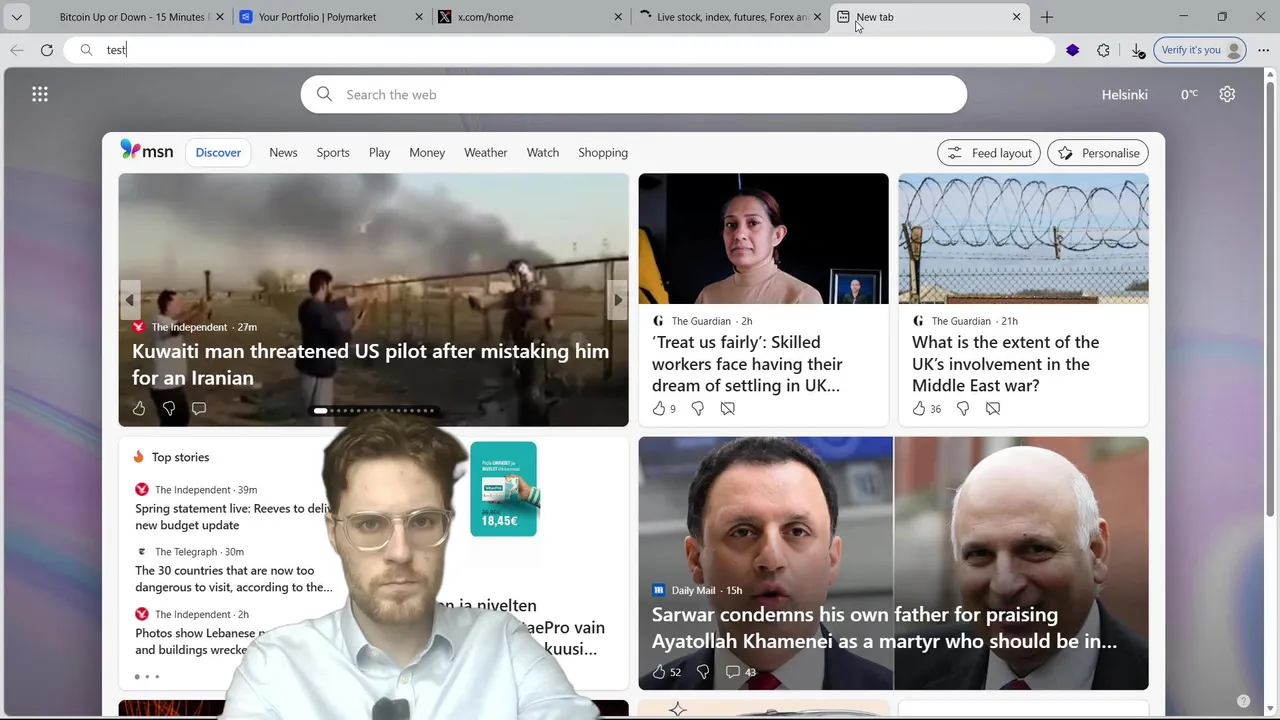
Task: Open comments on UK's Middle East article
Action: pos(993,408)
